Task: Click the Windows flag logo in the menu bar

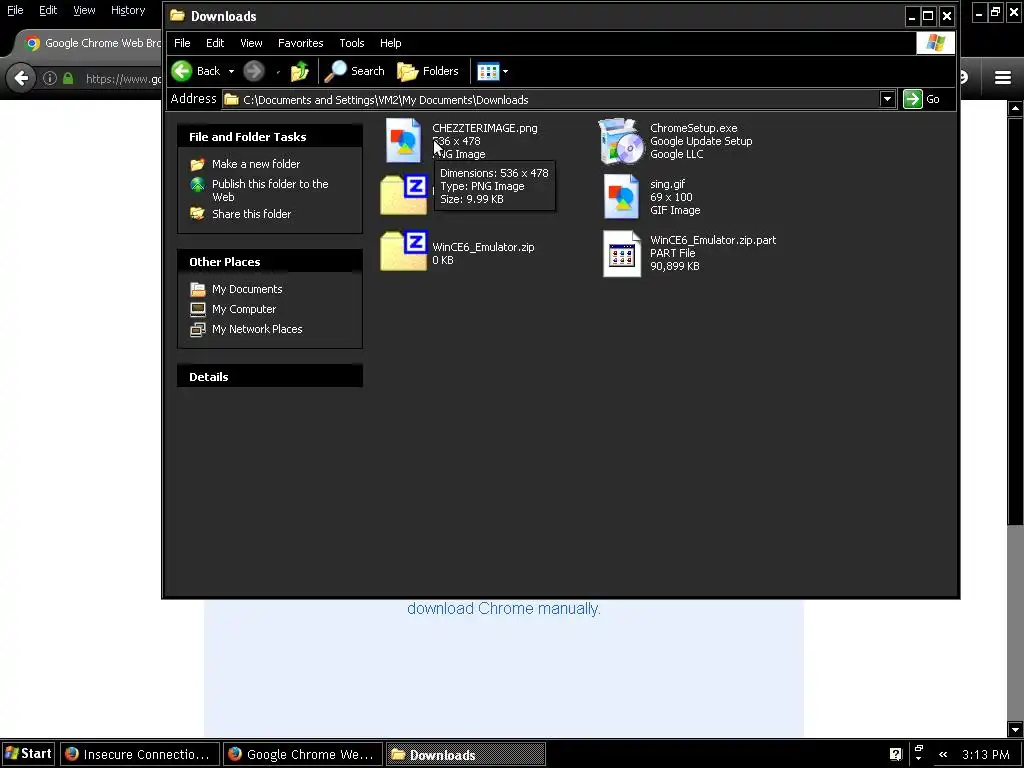Action: tap(935, 43)
